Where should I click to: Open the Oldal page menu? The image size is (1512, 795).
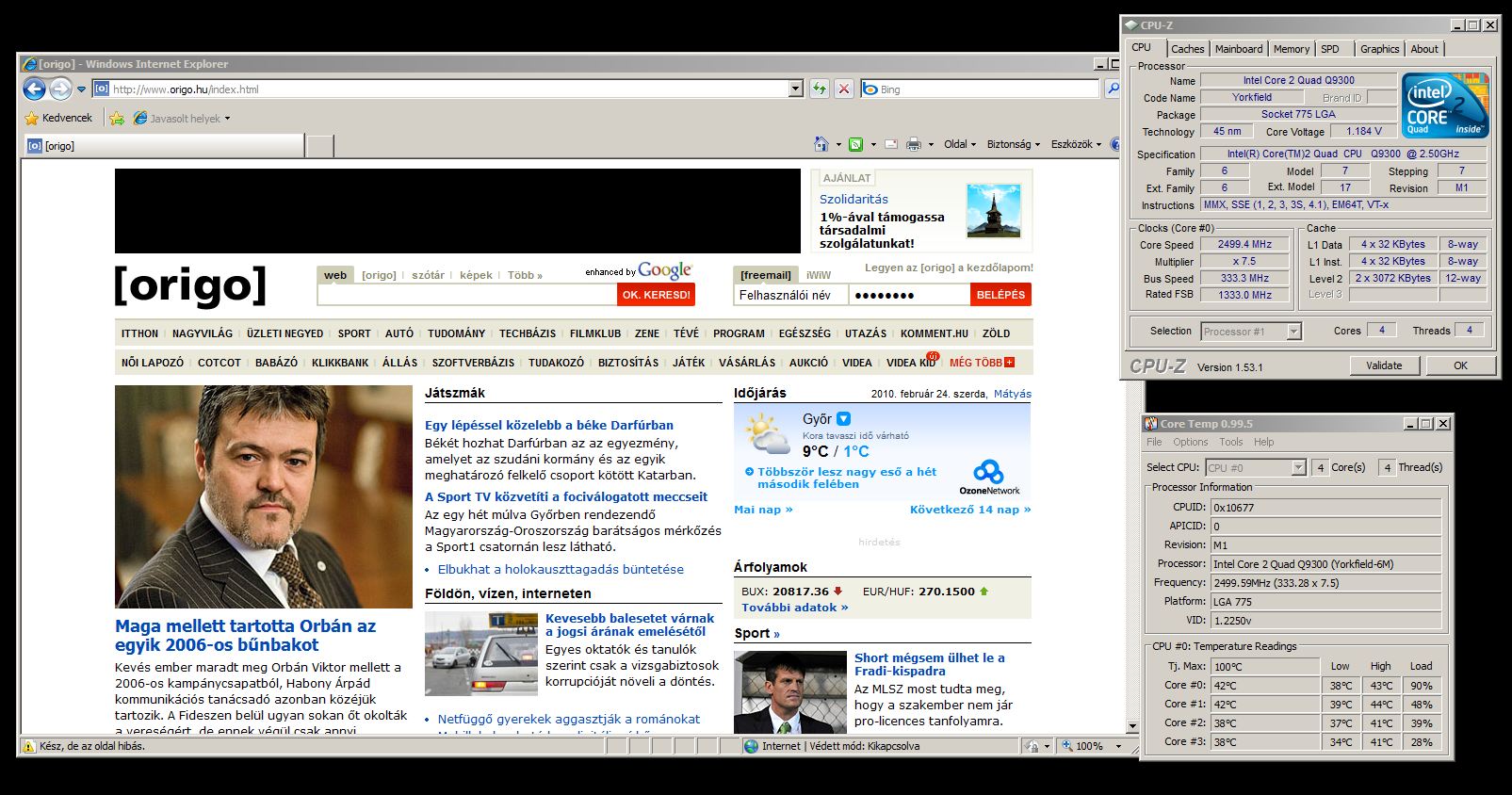[x=960, y=144]
